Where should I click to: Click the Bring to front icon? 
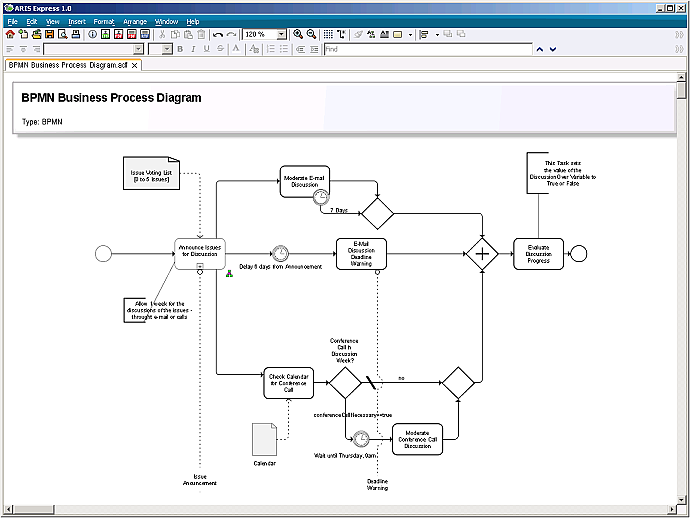[448, 34]
